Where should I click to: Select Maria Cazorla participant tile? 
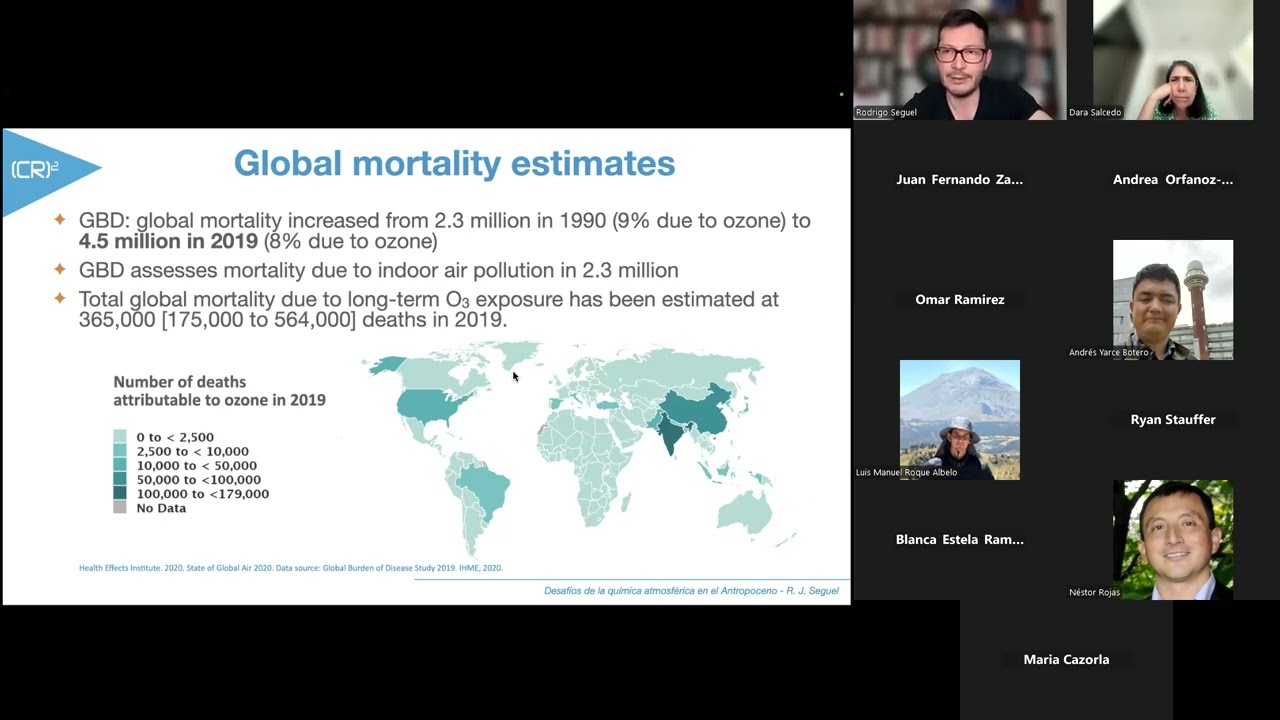point(1066,660)
